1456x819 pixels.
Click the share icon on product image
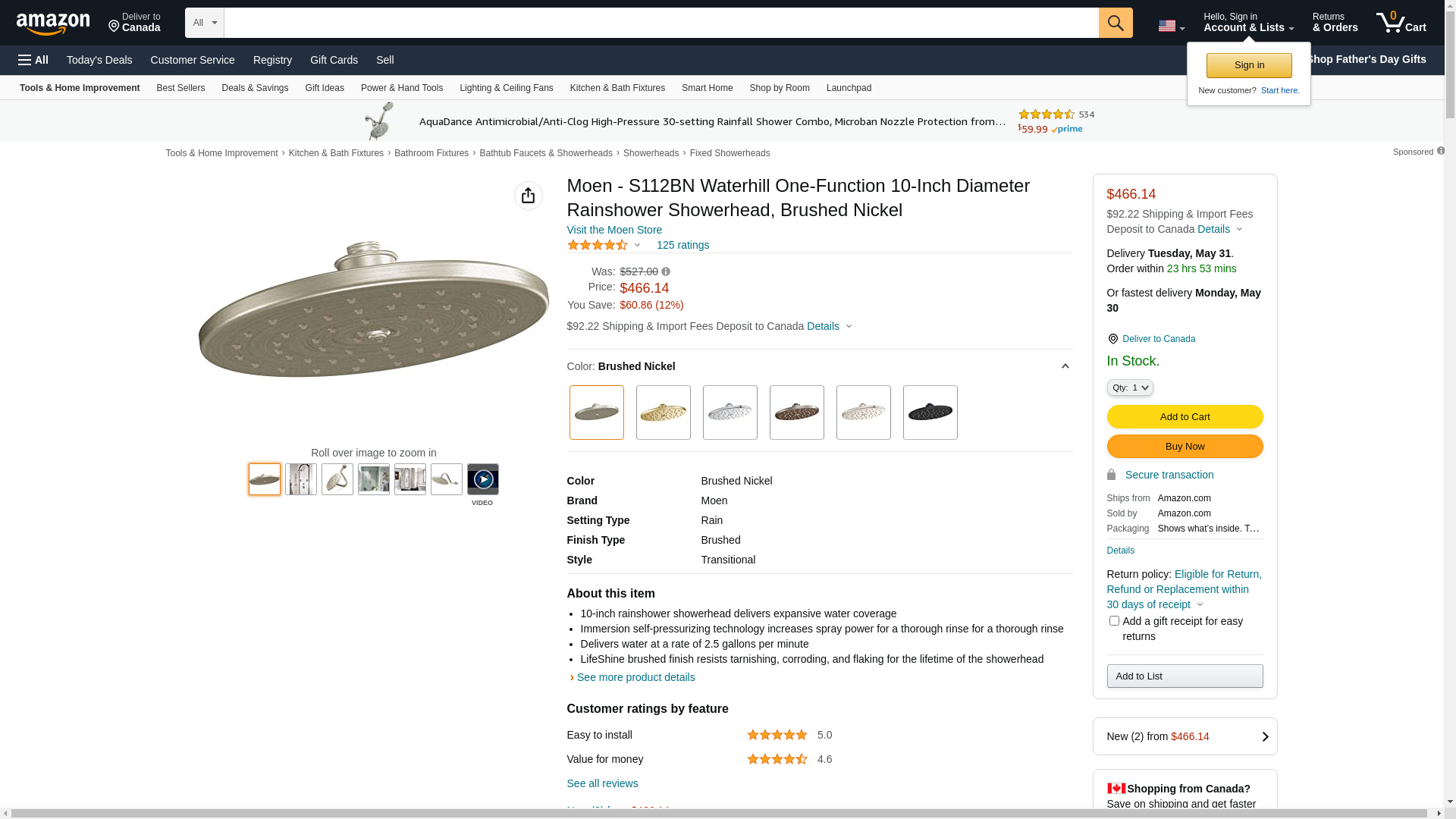(528, 196)
